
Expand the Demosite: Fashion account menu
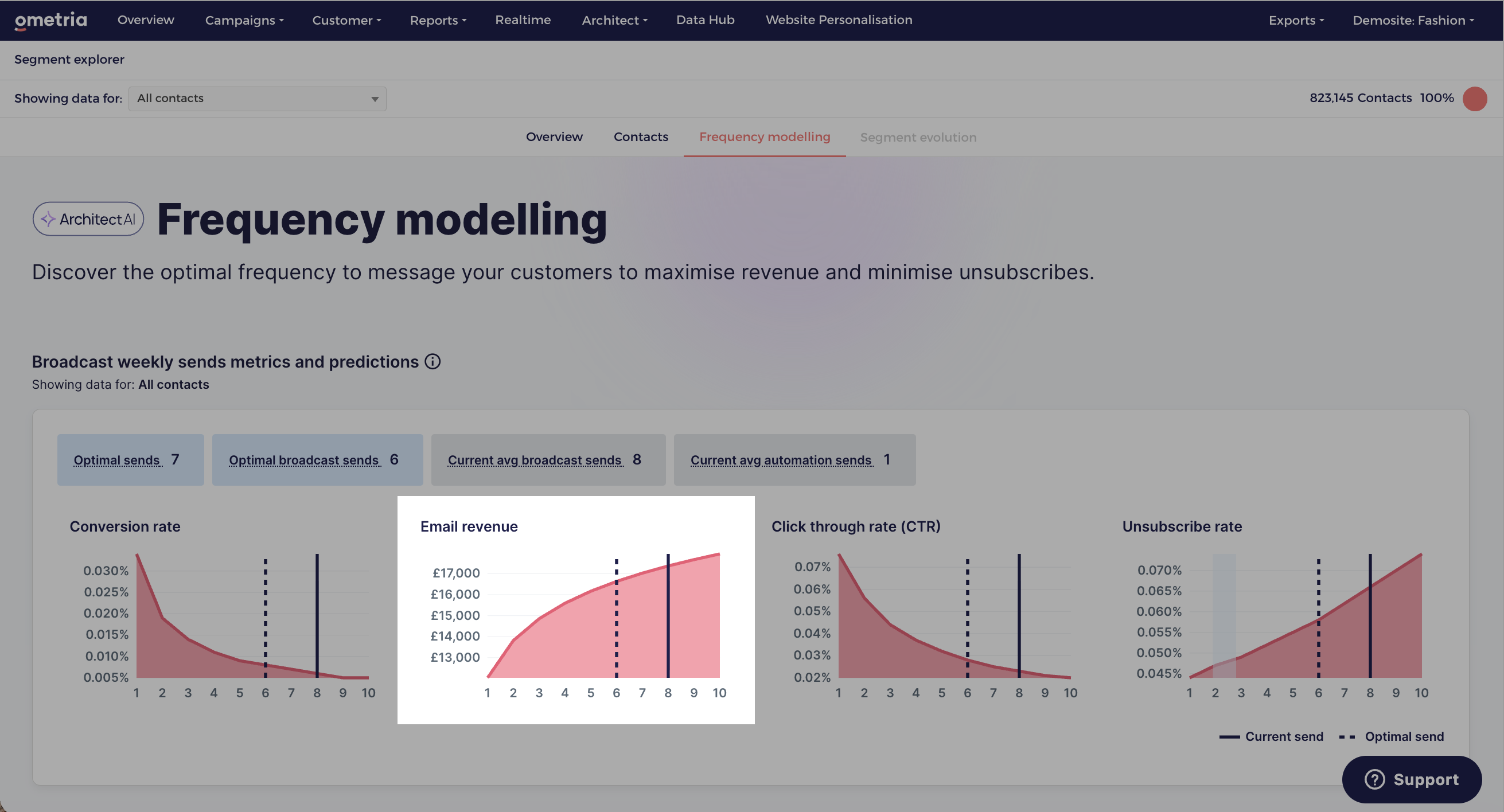(1413, 21)
